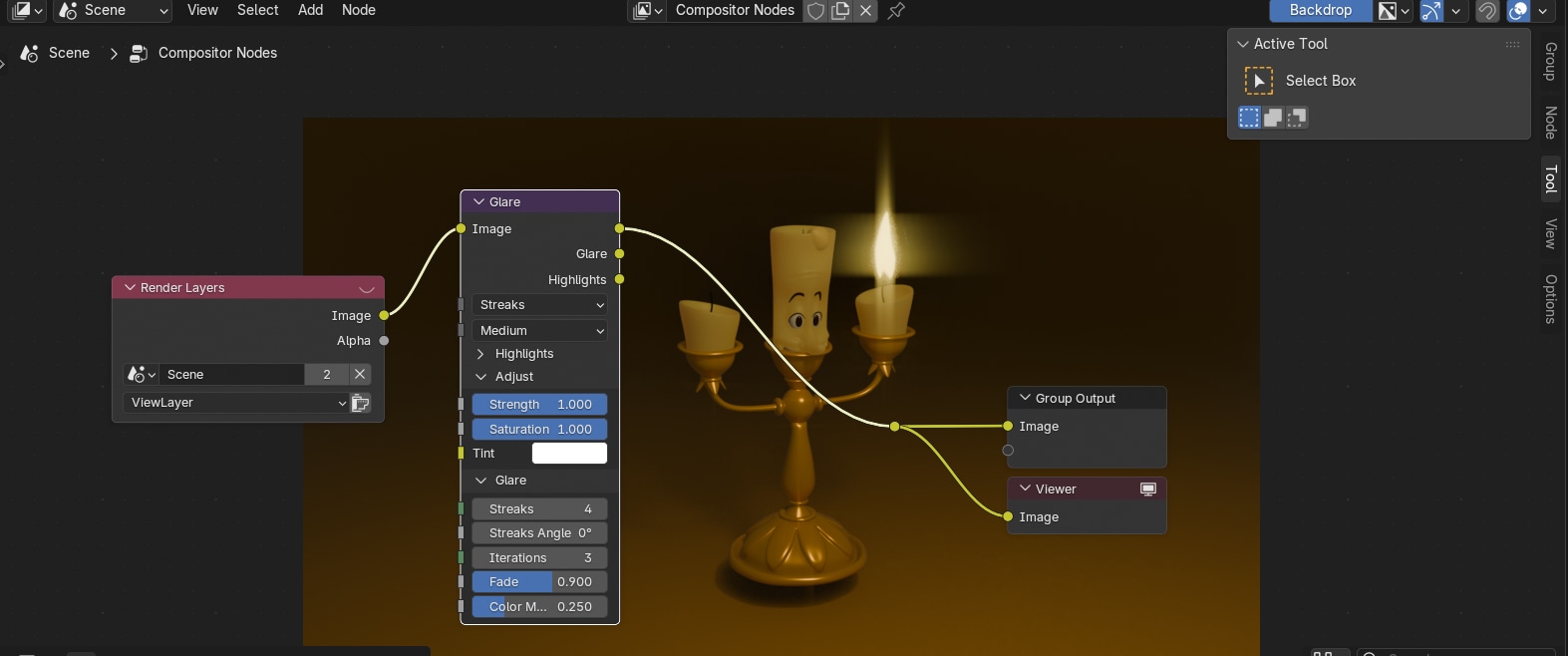Toggle the Viewer node monitor icon
Screen dimensions: 1568x656
point(1148,489)
